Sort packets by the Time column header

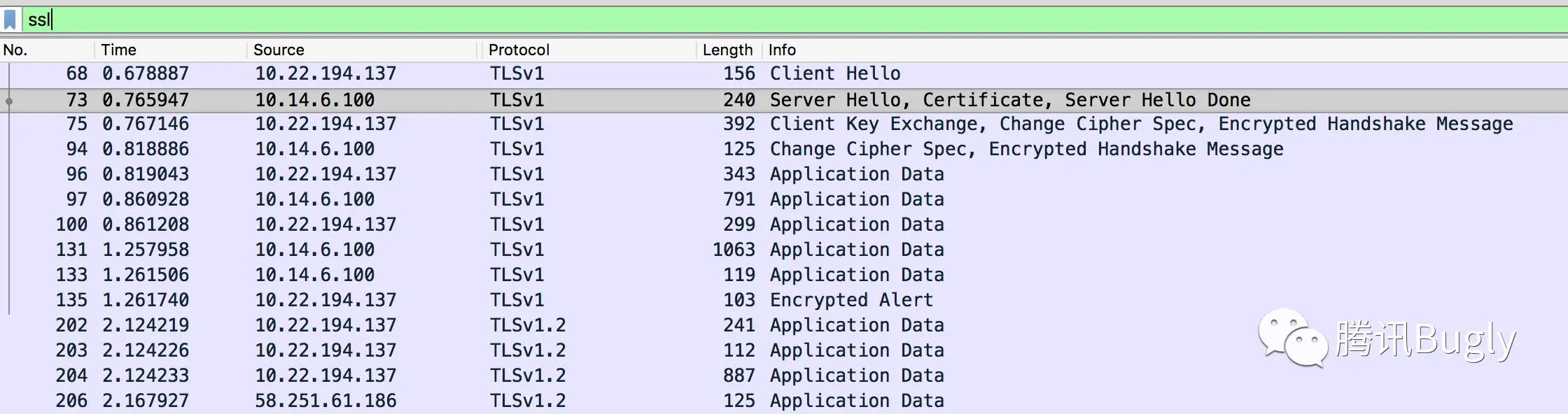pos(170,50)
